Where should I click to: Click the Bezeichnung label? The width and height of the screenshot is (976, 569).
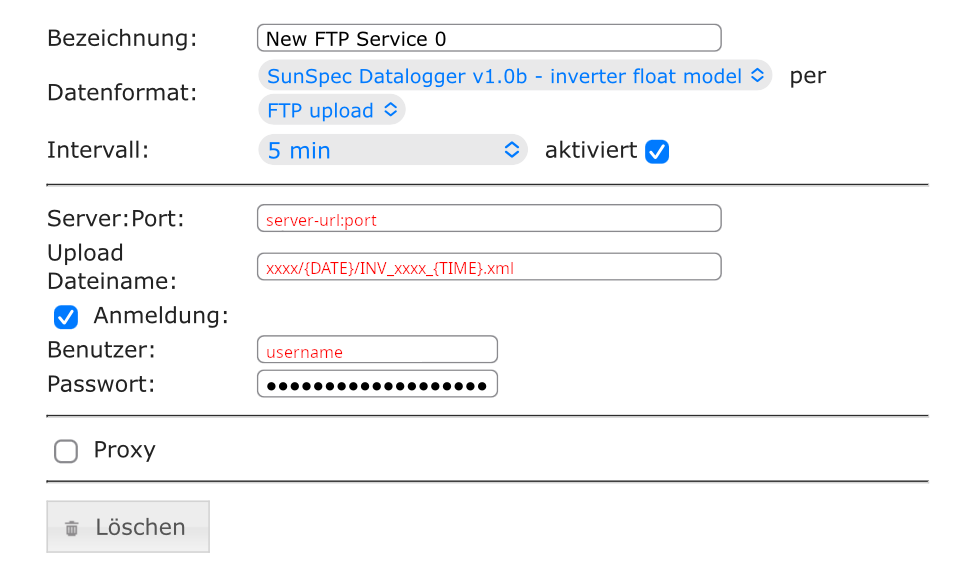coord(122,39)
